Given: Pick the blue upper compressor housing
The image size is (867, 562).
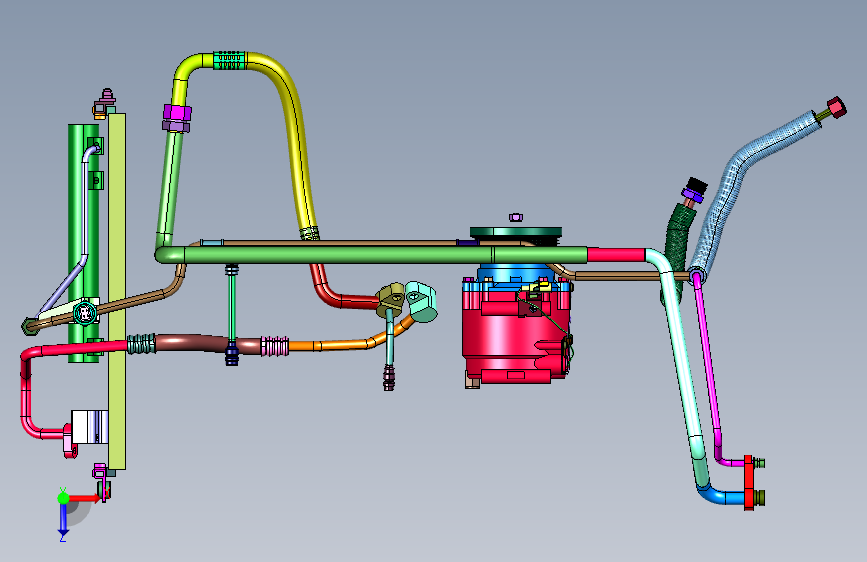Looking at the screenshot, I should [514, 274].
